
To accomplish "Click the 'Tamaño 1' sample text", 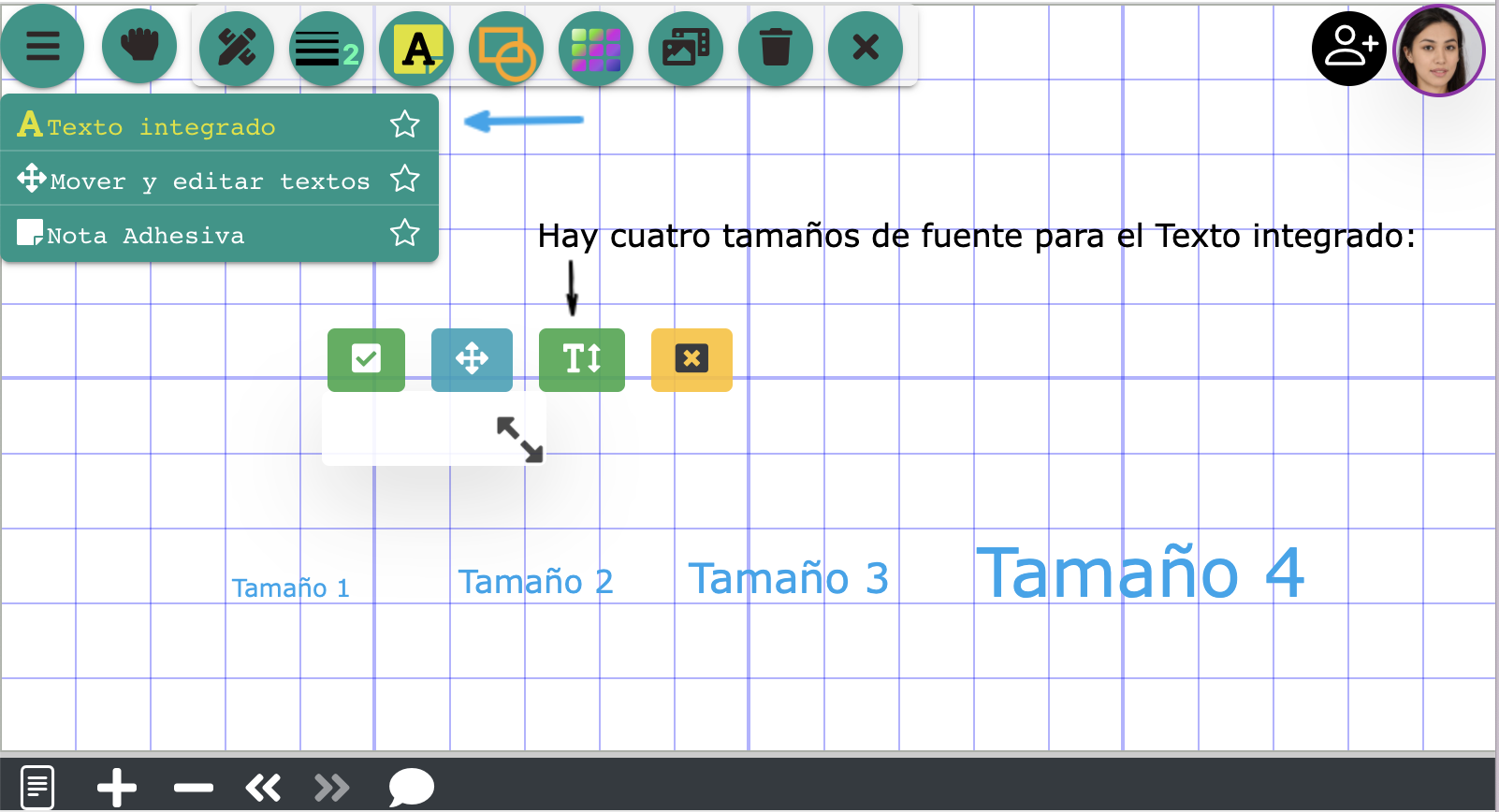I will [291, 587].
